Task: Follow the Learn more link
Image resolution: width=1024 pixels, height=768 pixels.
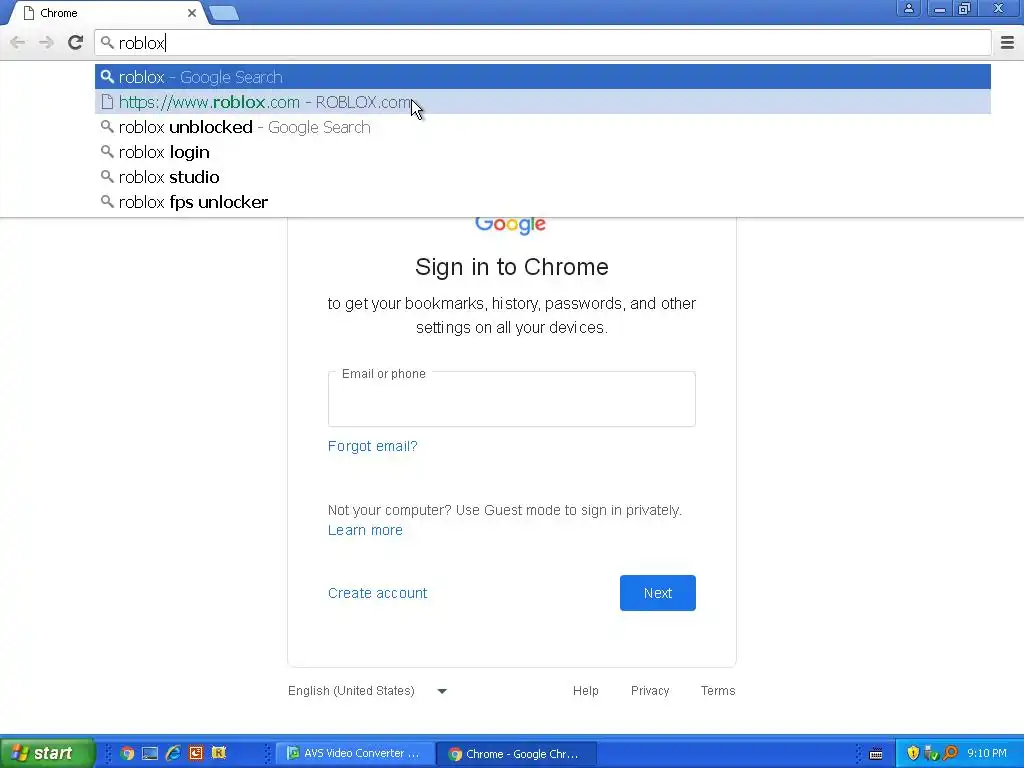Action: (x=365, y=530)
